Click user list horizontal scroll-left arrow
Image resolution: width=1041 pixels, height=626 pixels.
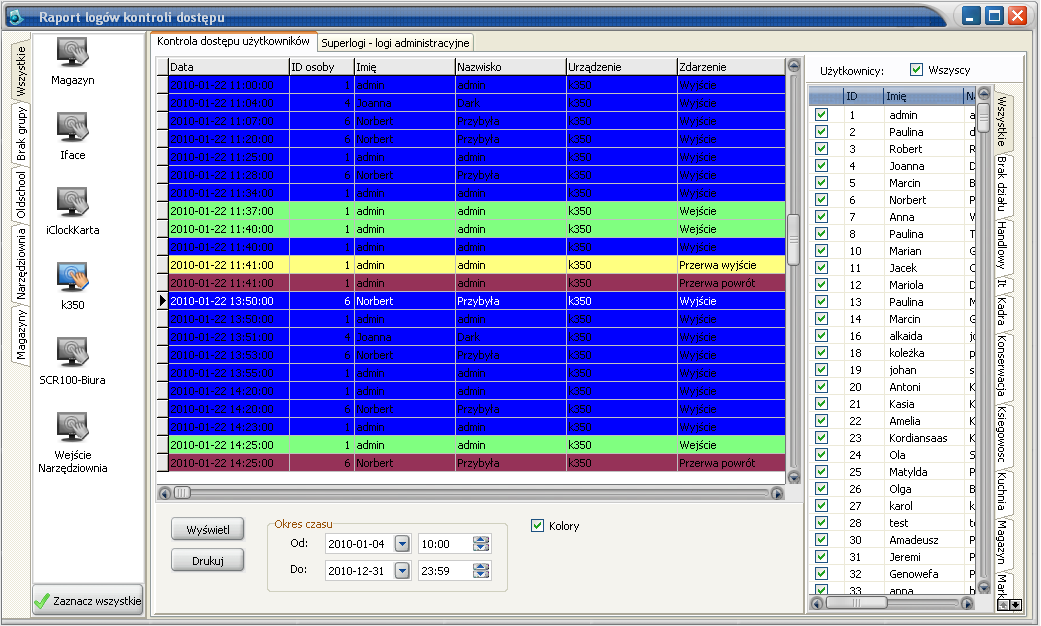pyautogui.click(x=817, y=603)
